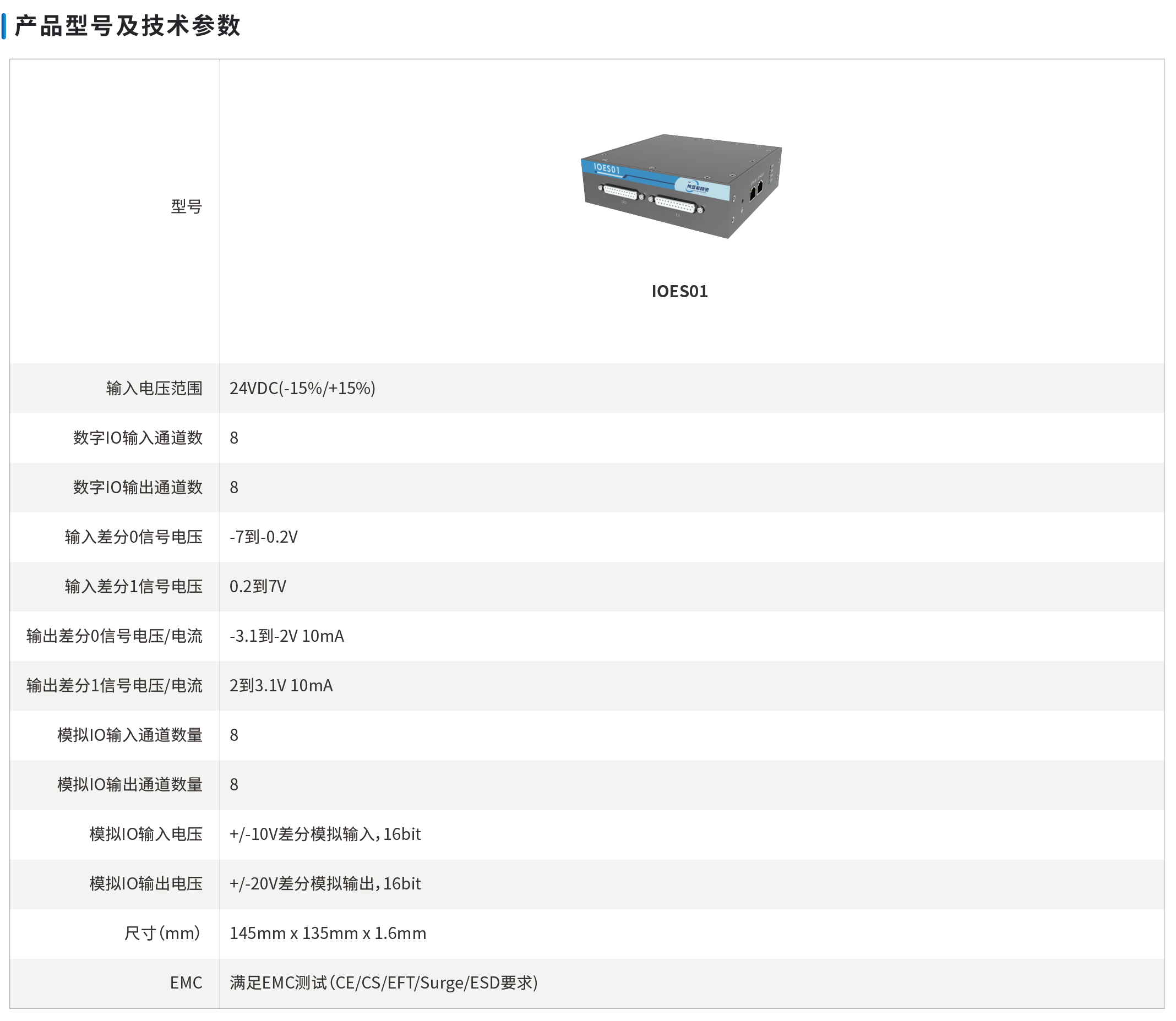Click the 产品型号及技术参数 section heading
Viewport: 1176px width, 1021px height.
click(128, 26)
